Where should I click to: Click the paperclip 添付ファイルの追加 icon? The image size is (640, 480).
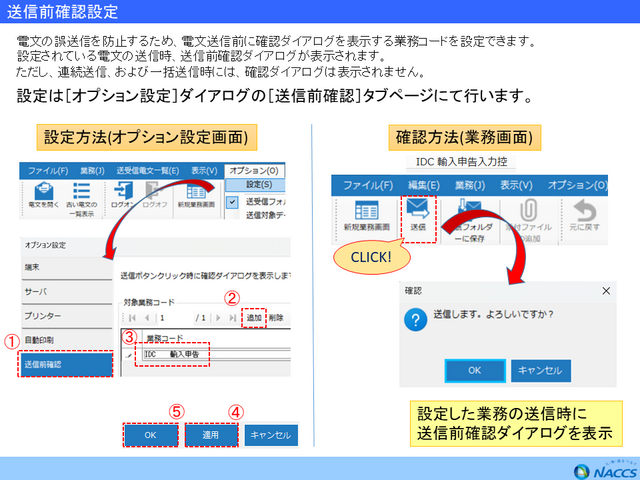[528, 210]
